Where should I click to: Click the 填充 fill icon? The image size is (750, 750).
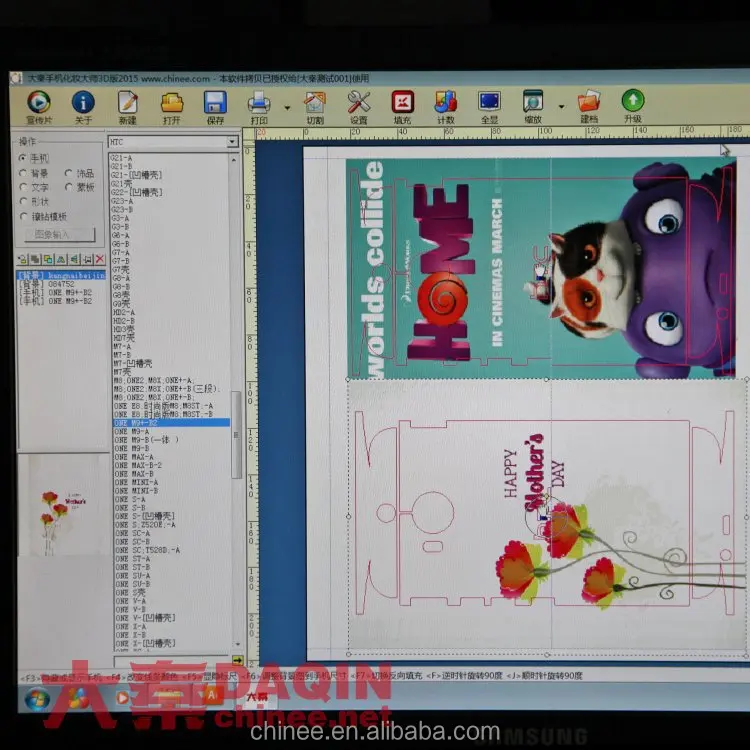tap(402, 107)
